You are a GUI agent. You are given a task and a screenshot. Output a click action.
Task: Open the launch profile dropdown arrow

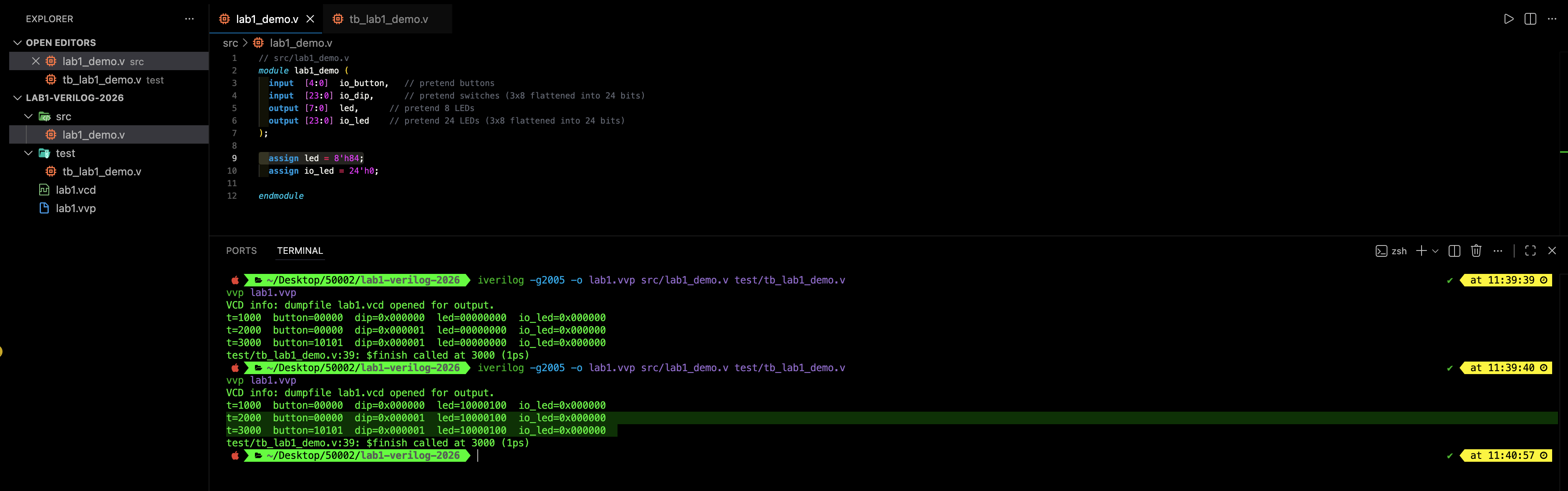[1435, 251]
